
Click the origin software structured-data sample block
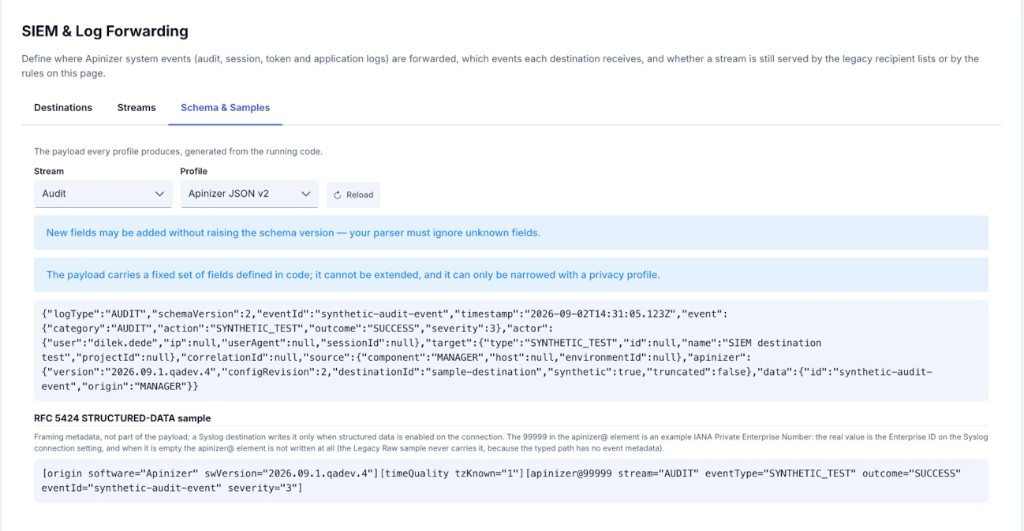coord(511,481)
